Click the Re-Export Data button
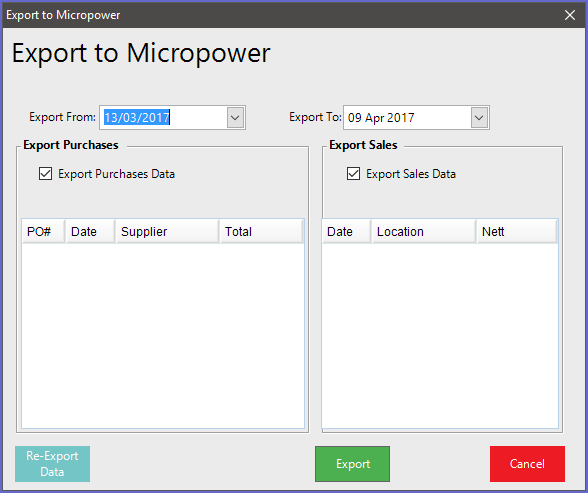This screenshot has width=588, height=493. click(52, 464)
